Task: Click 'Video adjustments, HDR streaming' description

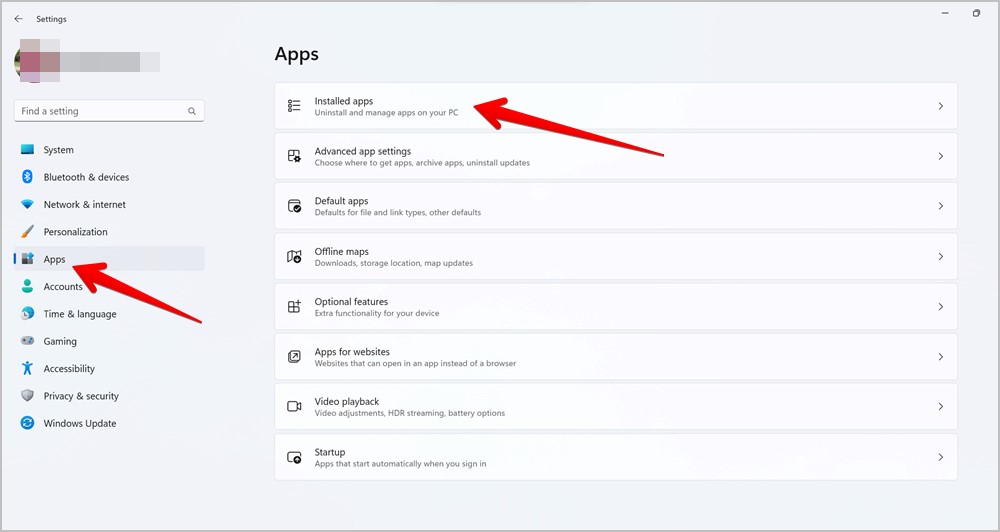Action: point(409,413)
